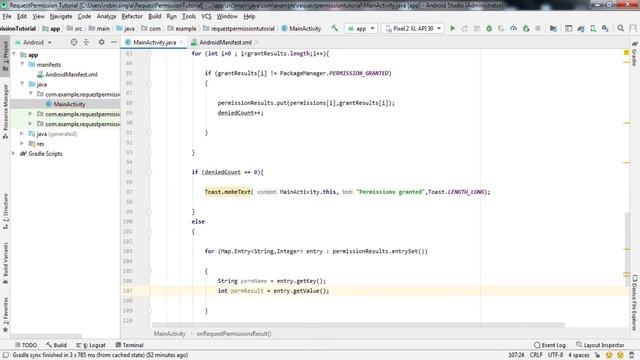This screenshot has height=360, width=640.
Task: Collapse the manifests folder
Action: pyautogui.click(x=22, y=64)
